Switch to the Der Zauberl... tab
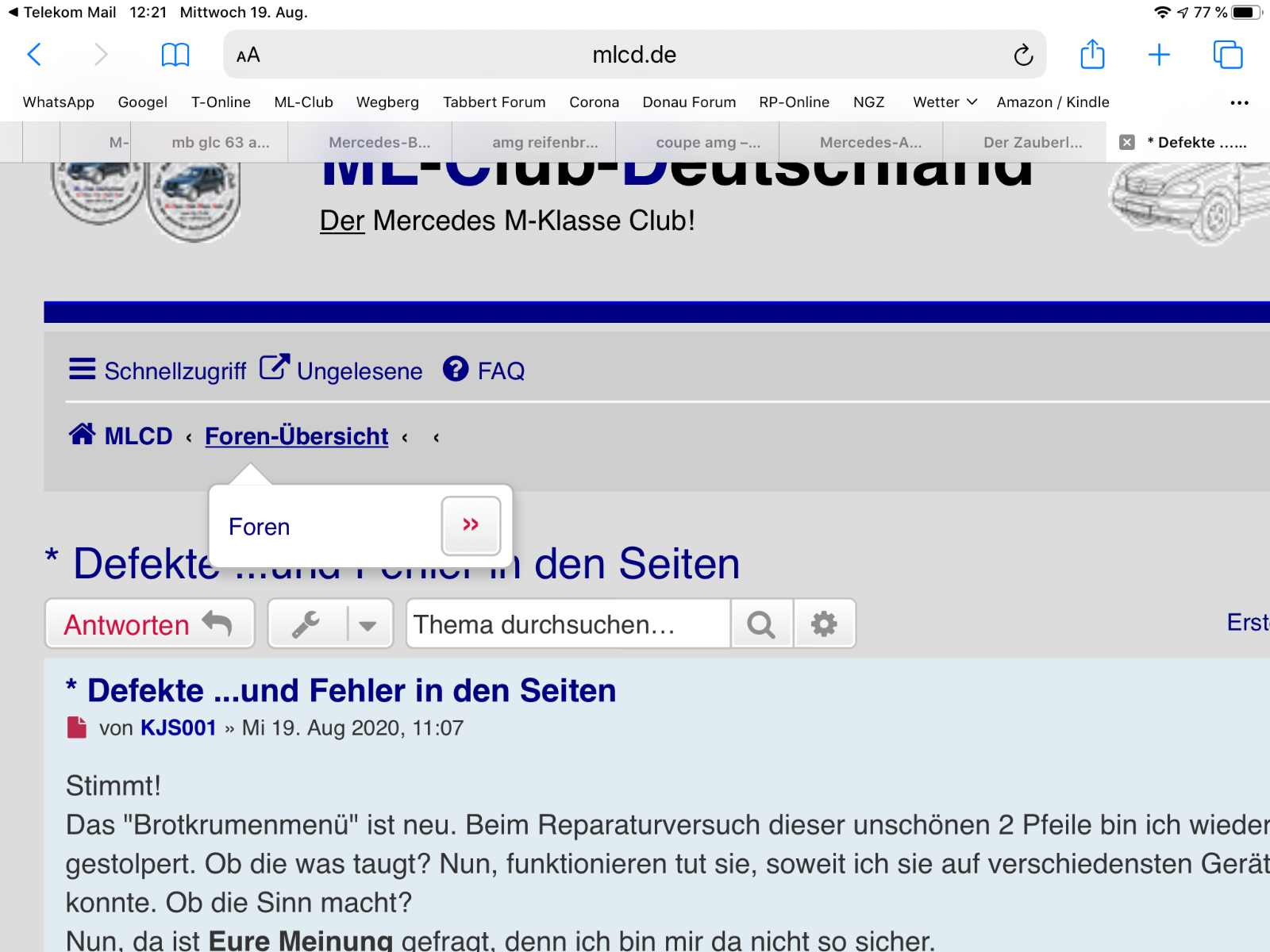Image resolution: width=1270 pixels, height=952 pixels. coord(1032,143)
